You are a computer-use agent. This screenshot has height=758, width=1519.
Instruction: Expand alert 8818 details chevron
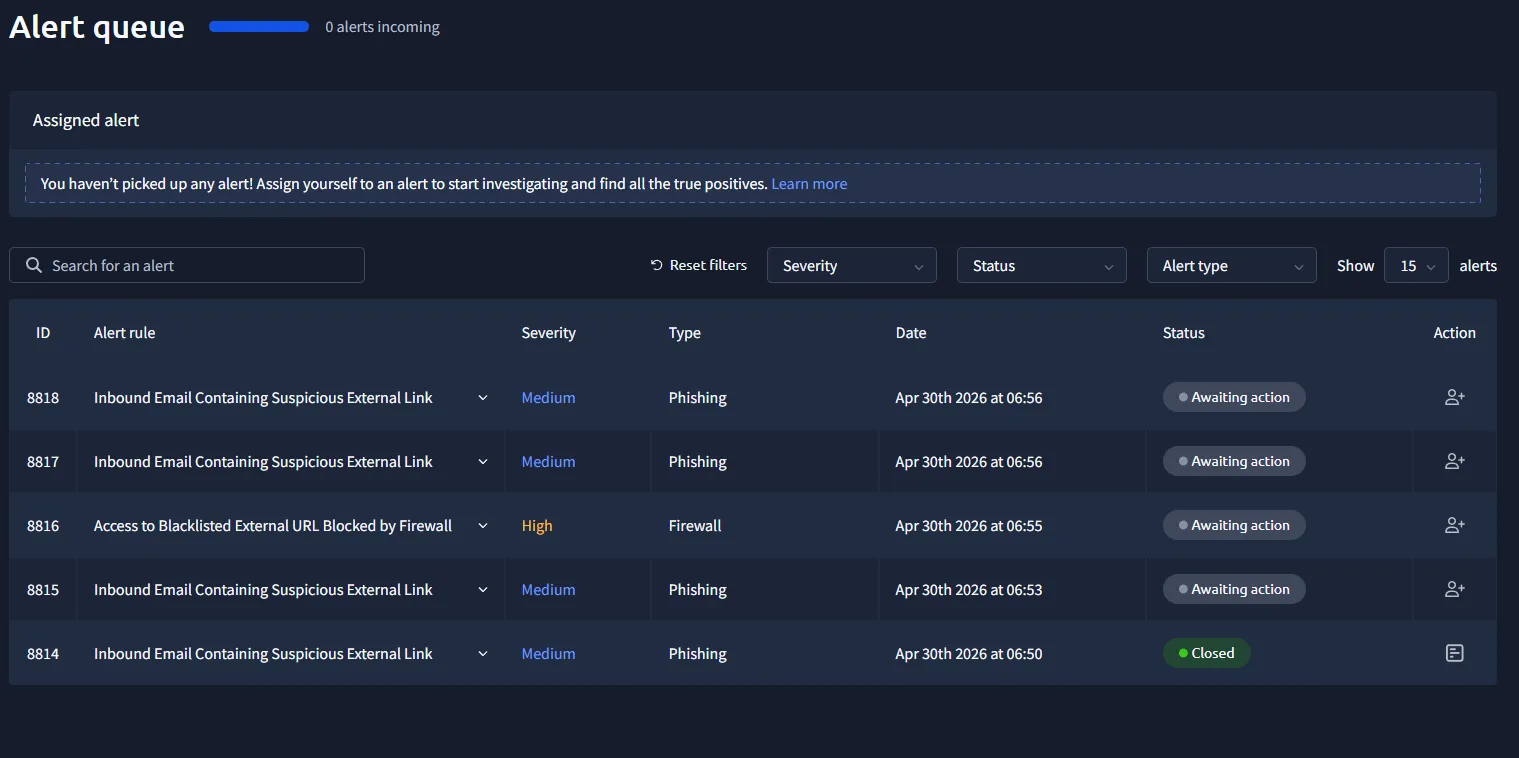click(x=483, y=398)
